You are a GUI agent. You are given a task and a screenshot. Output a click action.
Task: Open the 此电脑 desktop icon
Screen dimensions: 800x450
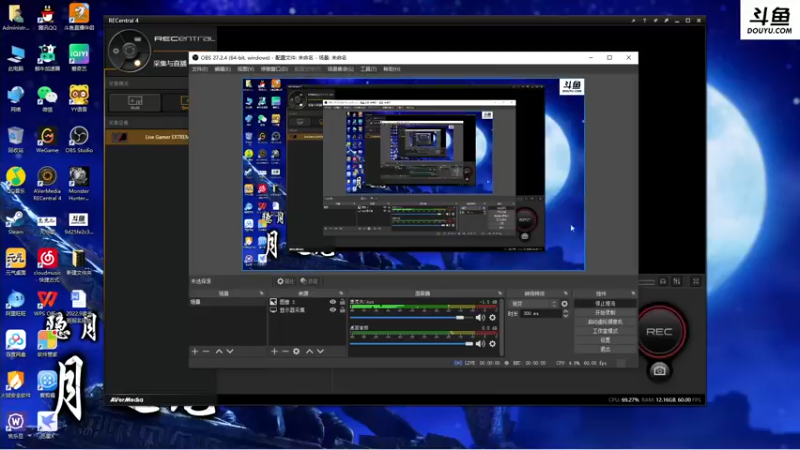(15, 58)
